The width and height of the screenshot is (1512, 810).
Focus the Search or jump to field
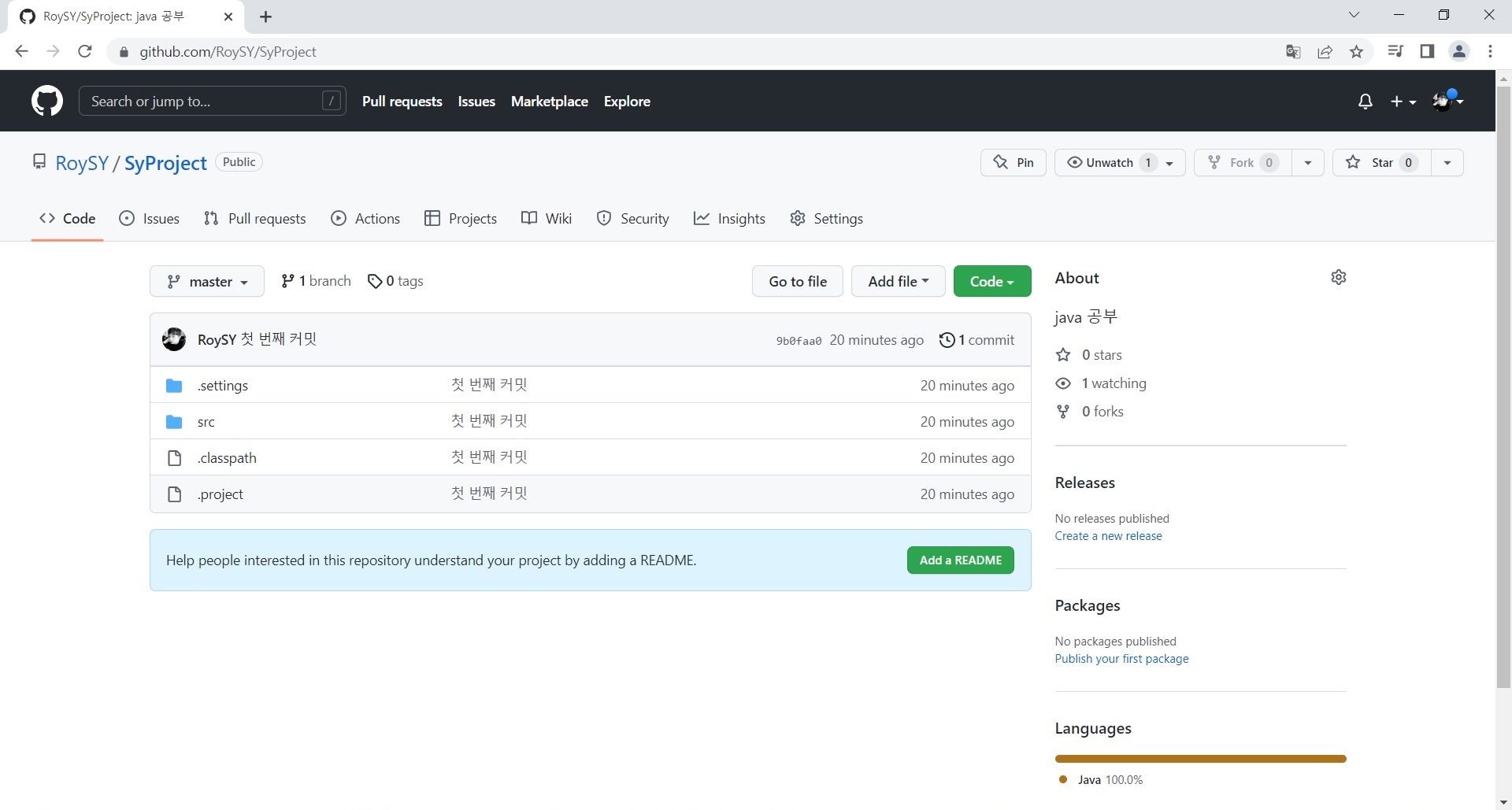(x=213, y=102)
